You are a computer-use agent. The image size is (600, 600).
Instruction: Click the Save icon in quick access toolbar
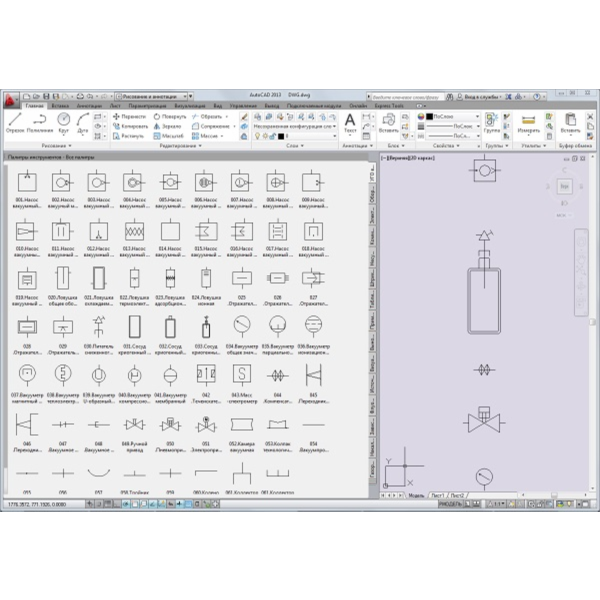(x=46, y=96)
